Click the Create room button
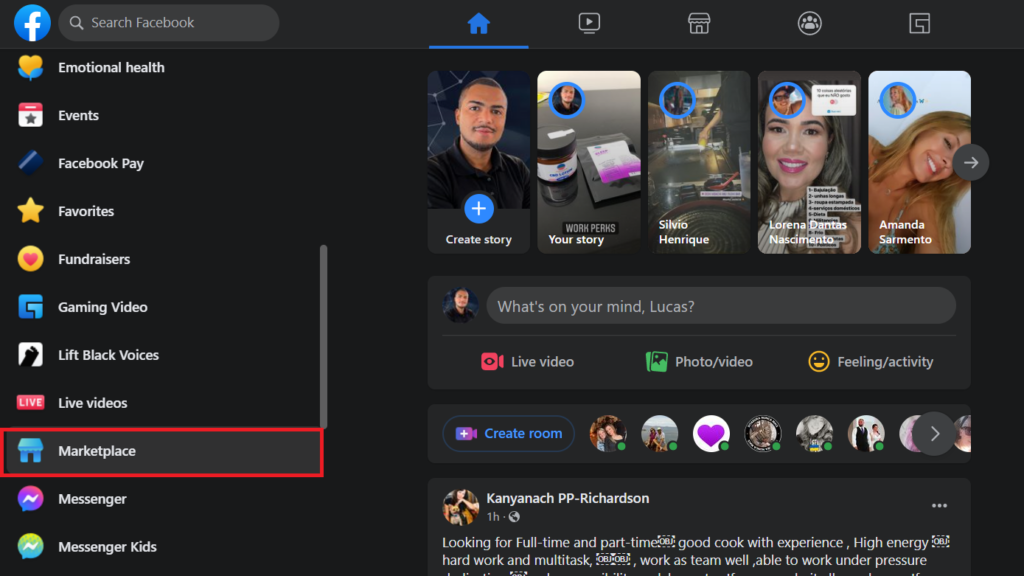This screenshot has width=1024, height=576. pyautogui.click(x=509, y=434)
